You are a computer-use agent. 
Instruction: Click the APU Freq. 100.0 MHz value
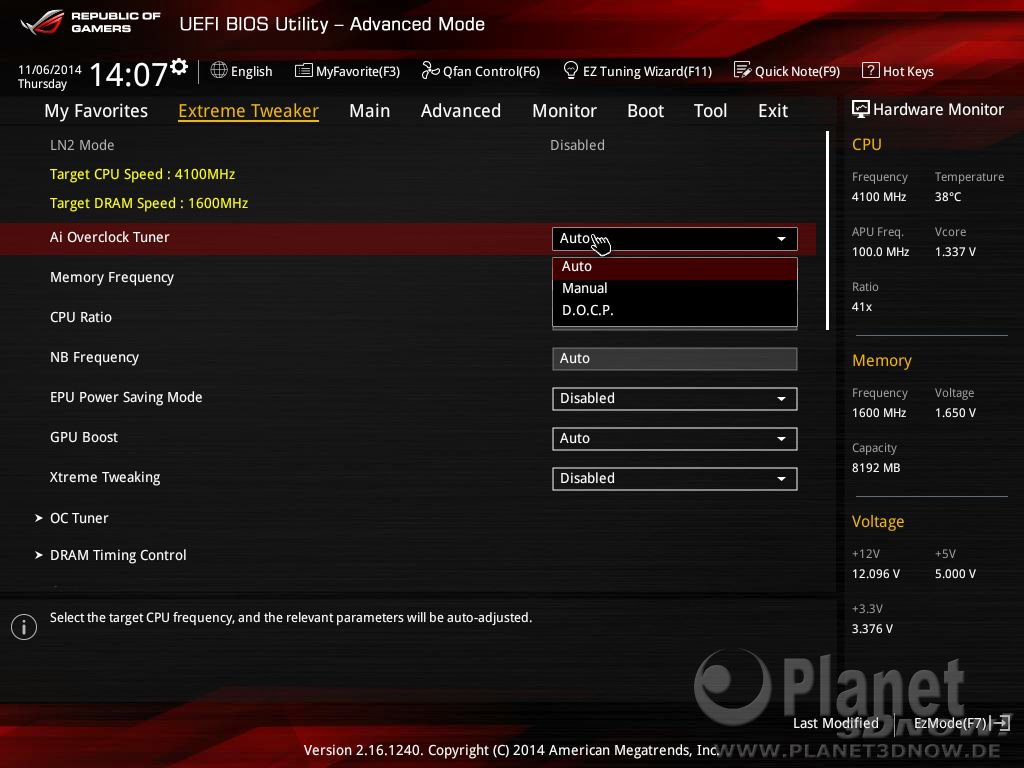(880, 251)
